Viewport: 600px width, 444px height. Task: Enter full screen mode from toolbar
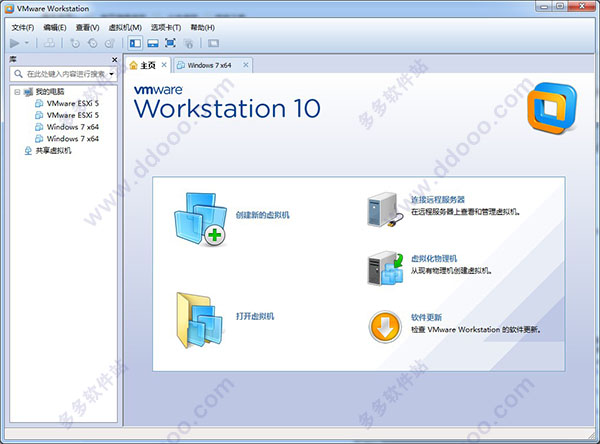click(170, 43)
